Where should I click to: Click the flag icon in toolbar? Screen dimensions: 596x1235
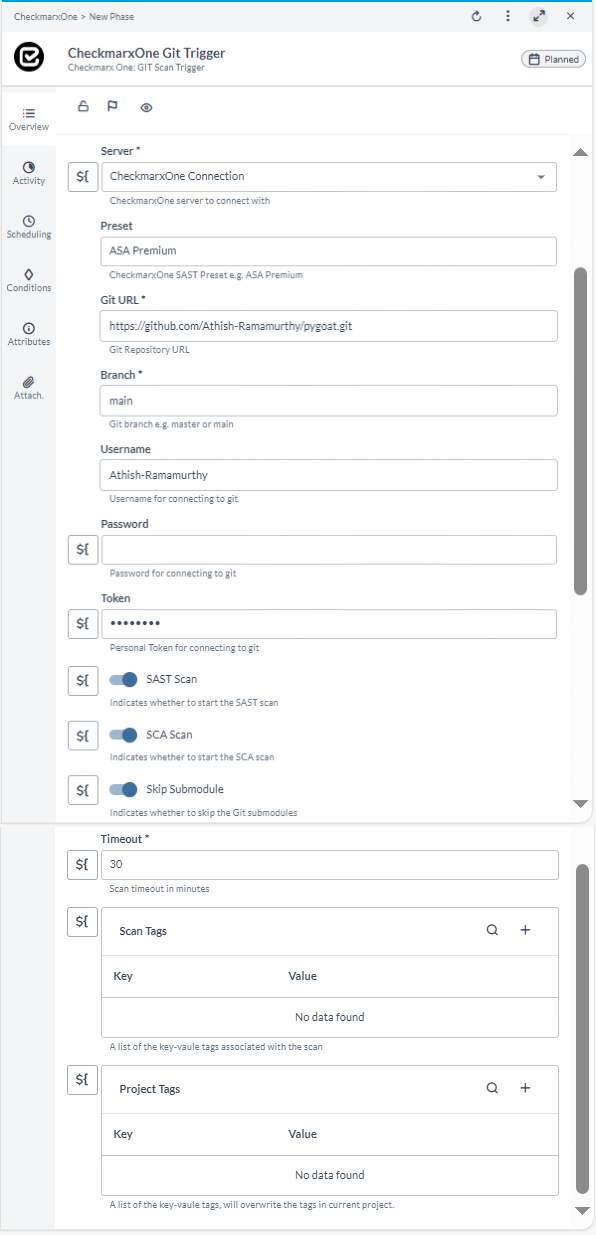[x=112, y=106]
